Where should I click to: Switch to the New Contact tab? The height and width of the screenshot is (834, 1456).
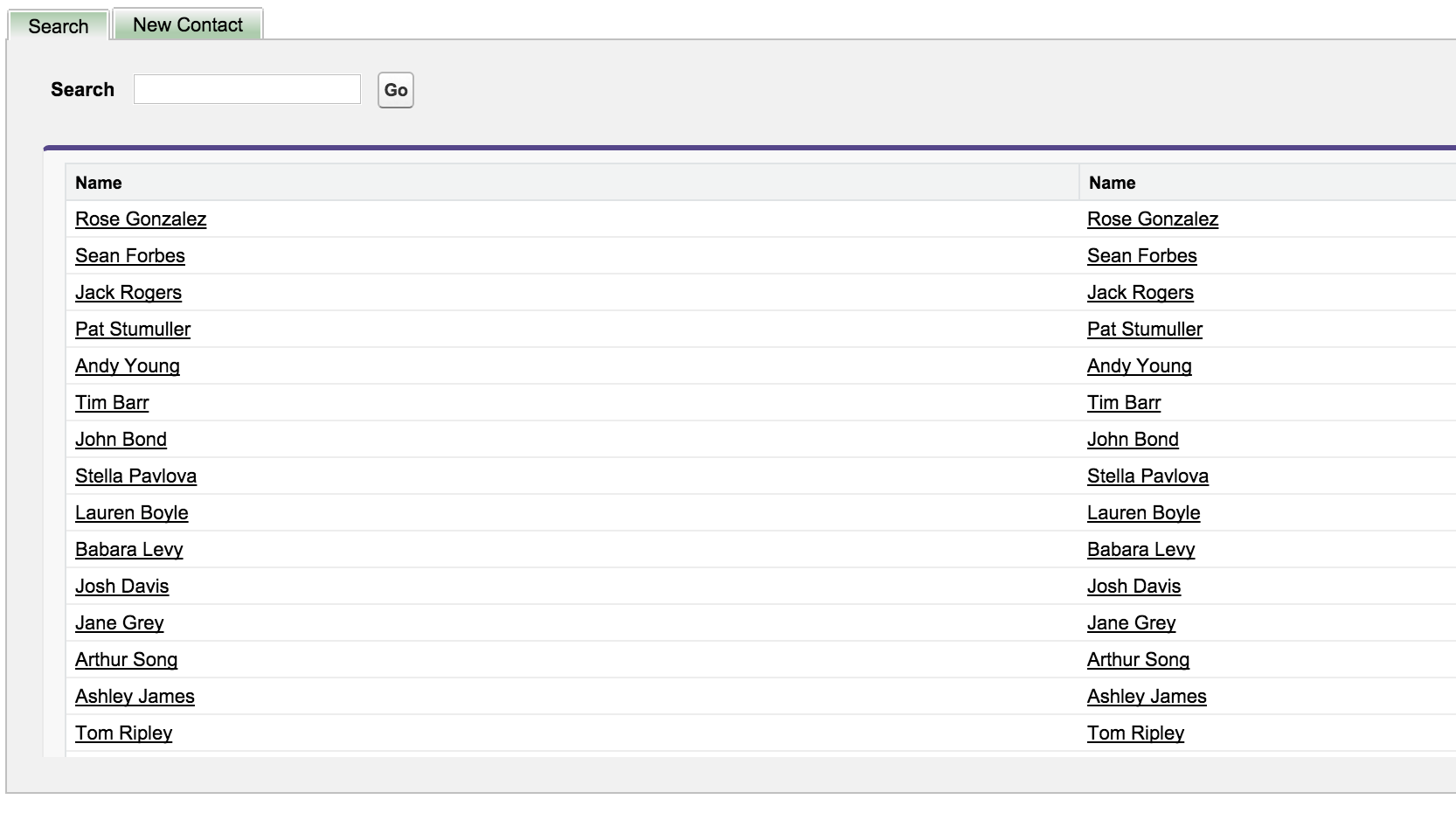pyautogui.click(x=188, y=25)
